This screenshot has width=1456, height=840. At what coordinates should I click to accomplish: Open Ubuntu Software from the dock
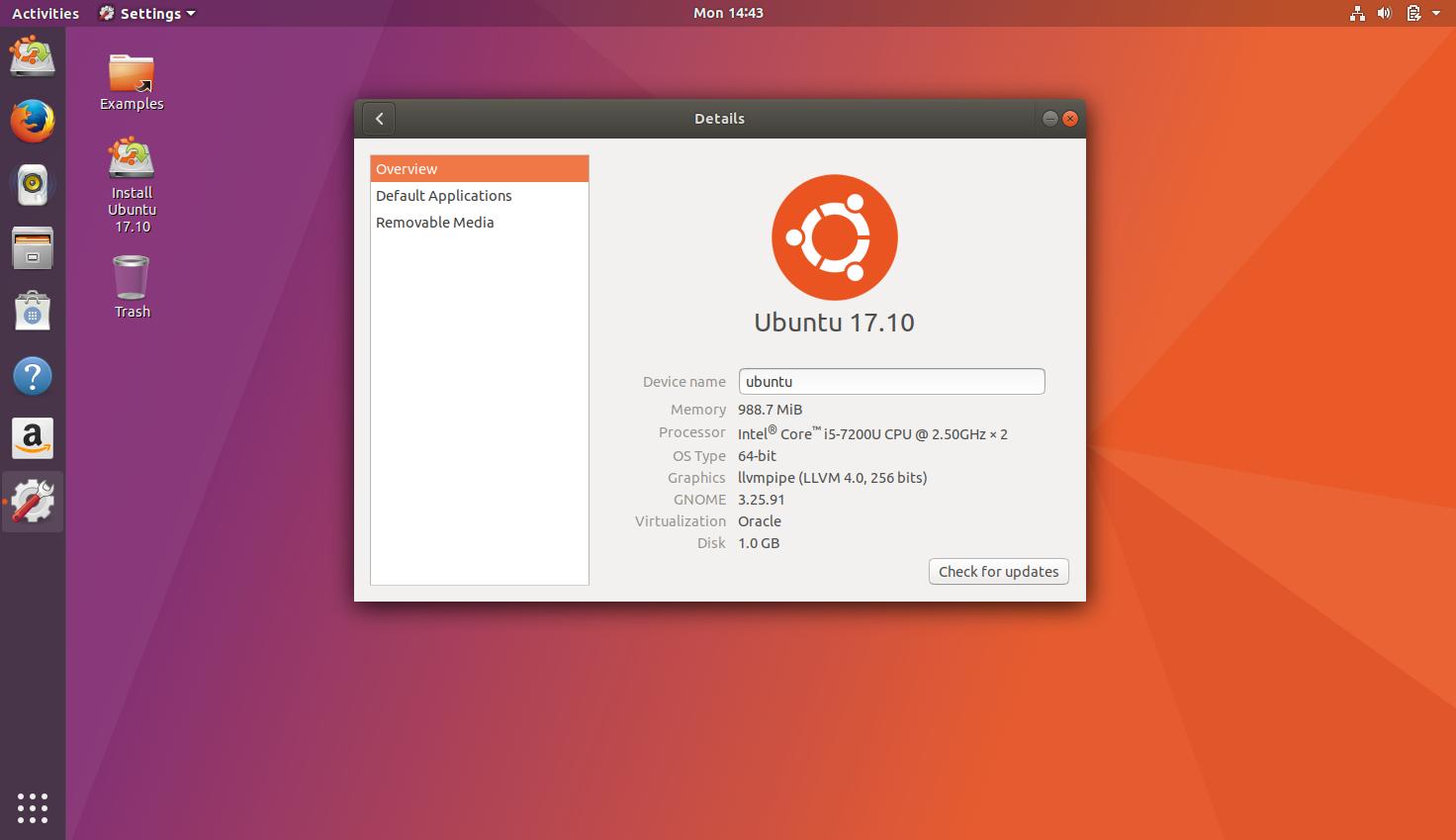33,311
